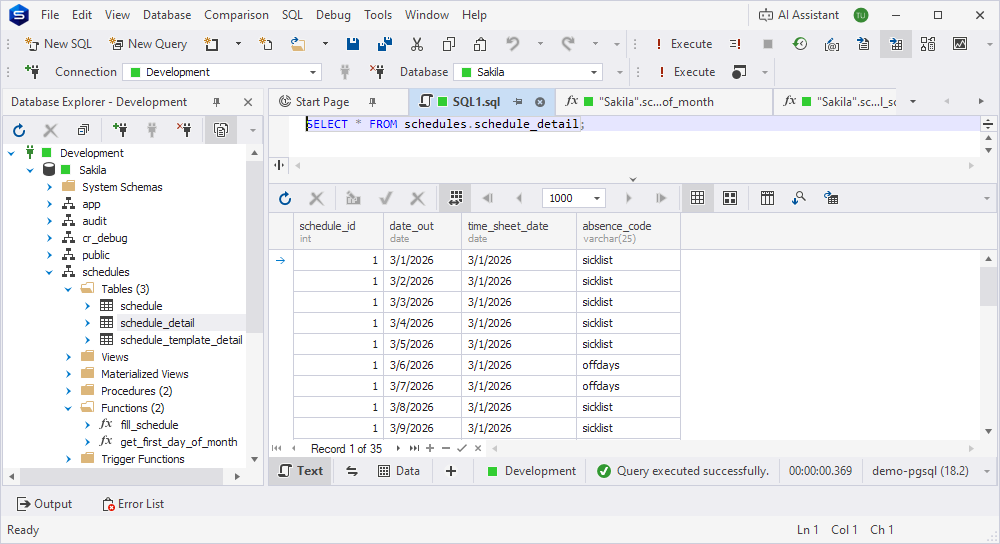1000x544 pixels.
Task: Expand the Materialized Views folder
Action: tap(68, 374)
